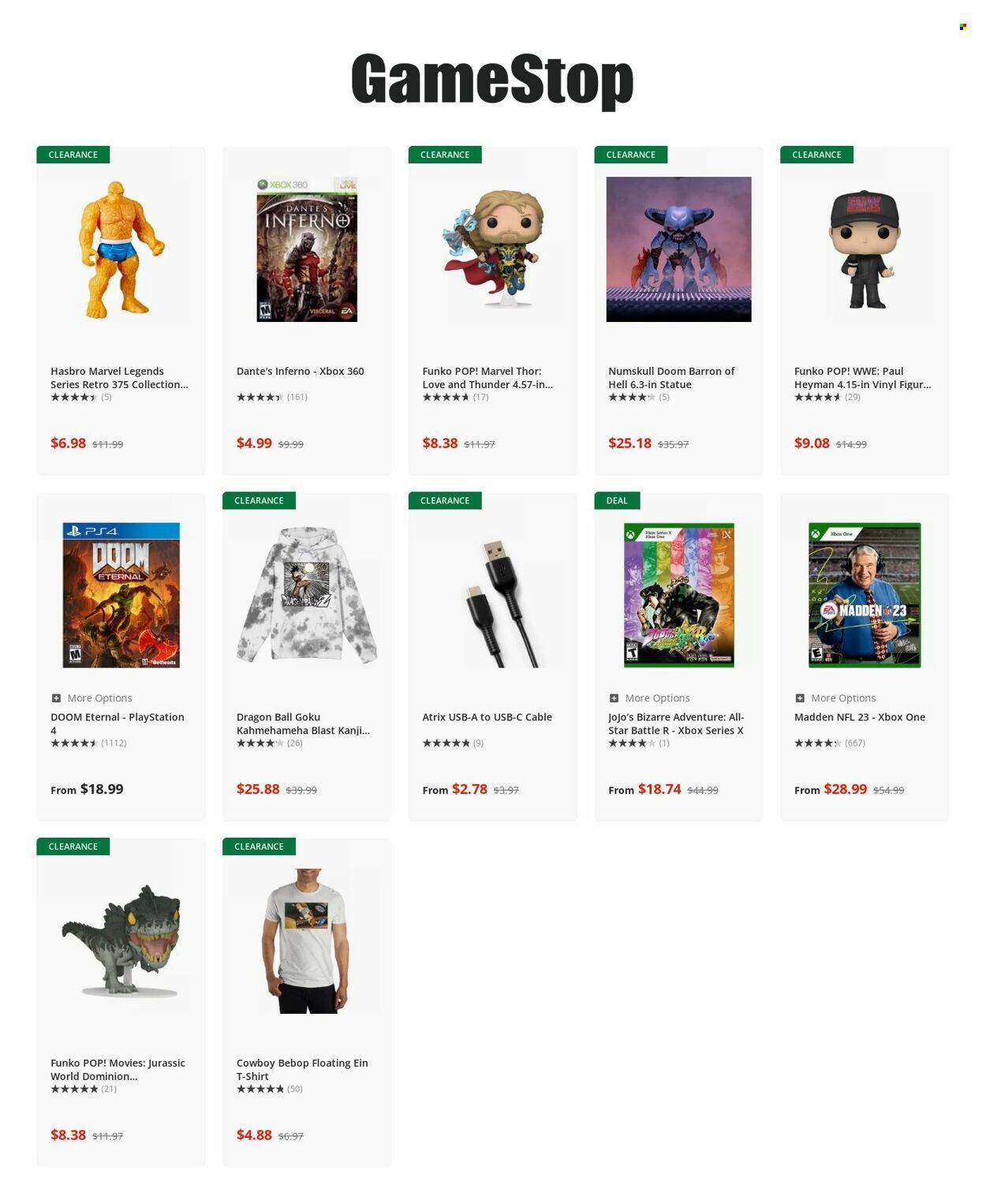Open Dante's Inferno Xbox 360 cover image
This screenshot has height=1204, width=986.
tap(307, 249)
